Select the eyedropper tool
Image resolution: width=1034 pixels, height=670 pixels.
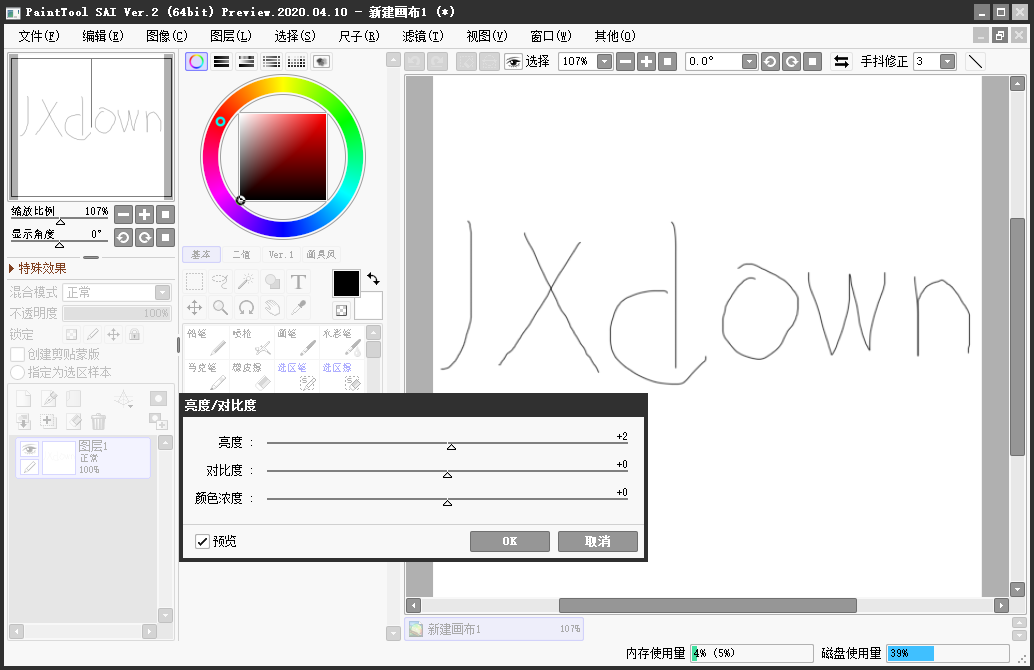(x=298, y=307)
